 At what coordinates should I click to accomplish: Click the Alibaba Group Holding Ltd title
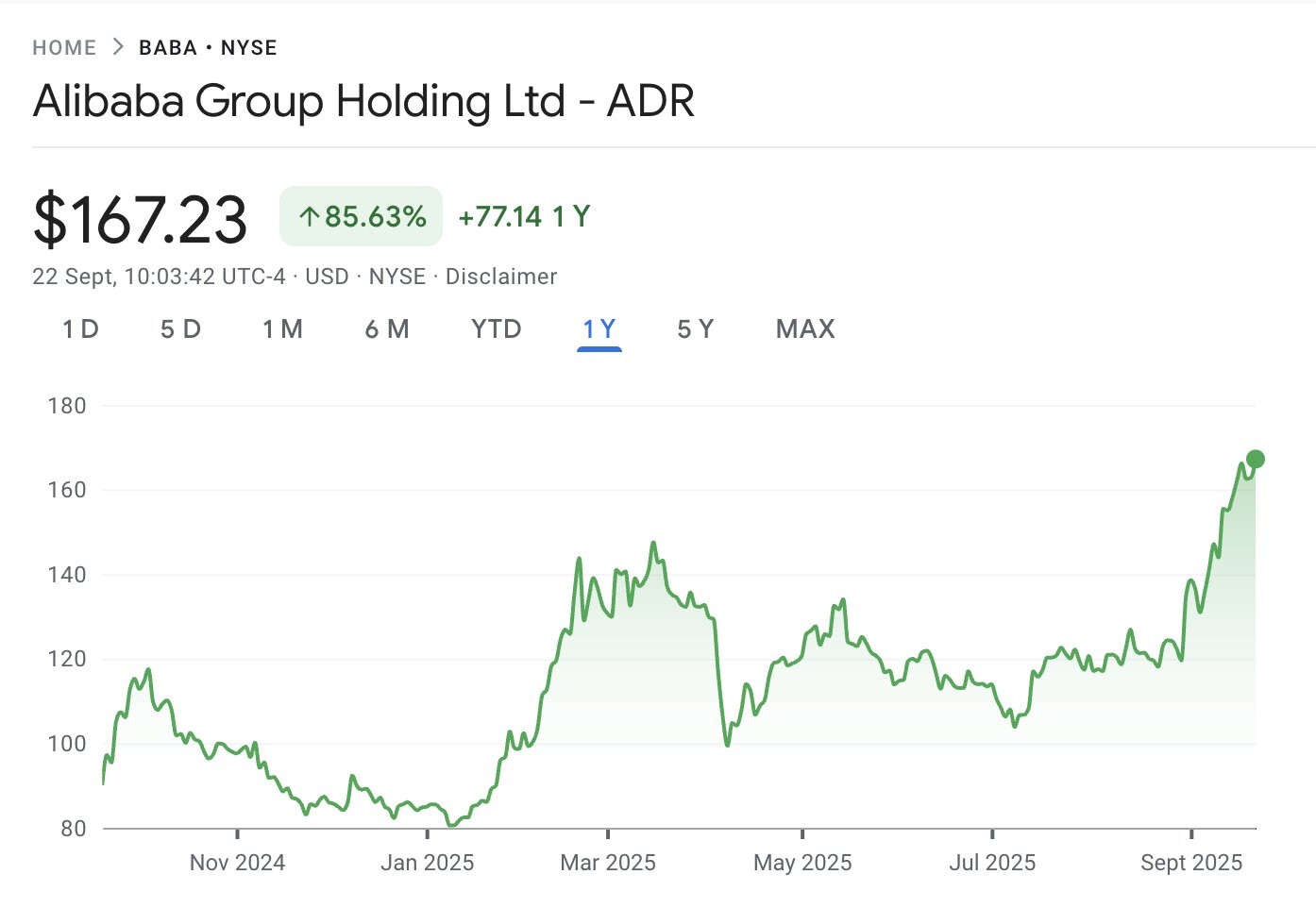tap(363, 101)
